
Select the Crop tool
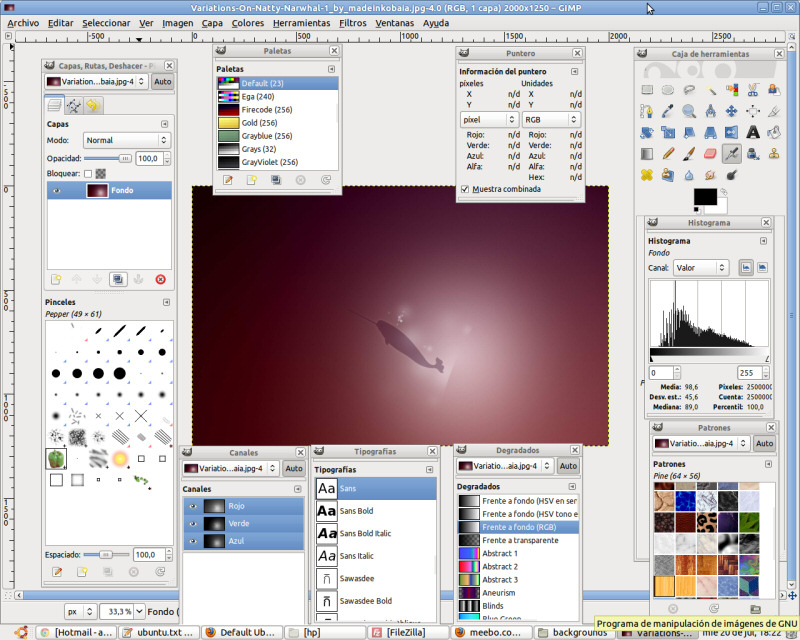click(774, 111)
